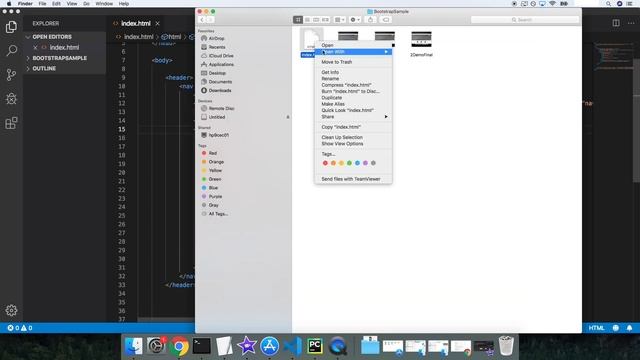Click the Finder Search field
This screenshot has height=360, width=640.
(525, 20)
